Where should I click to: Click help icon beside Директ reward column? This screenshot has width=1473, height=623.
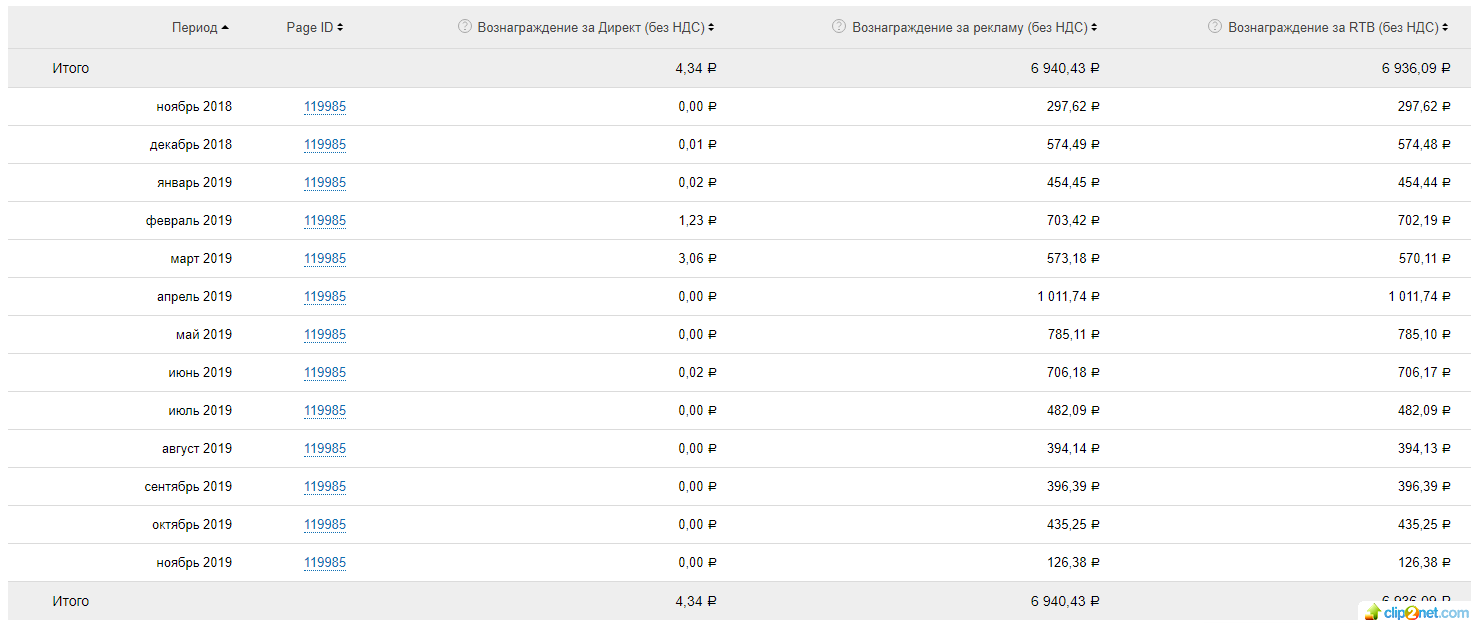click(x=464, y=27)
